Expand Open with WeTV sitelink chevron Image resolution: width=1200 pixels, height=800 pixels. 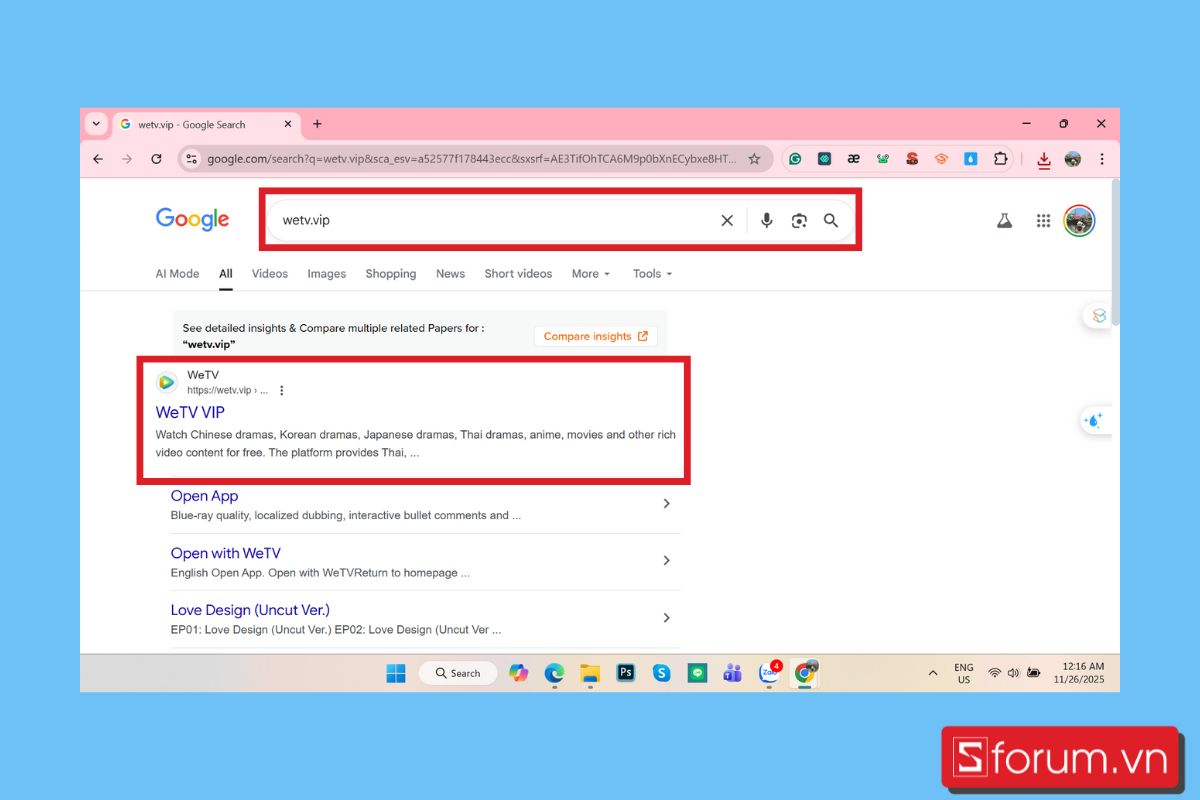point(667,561)
